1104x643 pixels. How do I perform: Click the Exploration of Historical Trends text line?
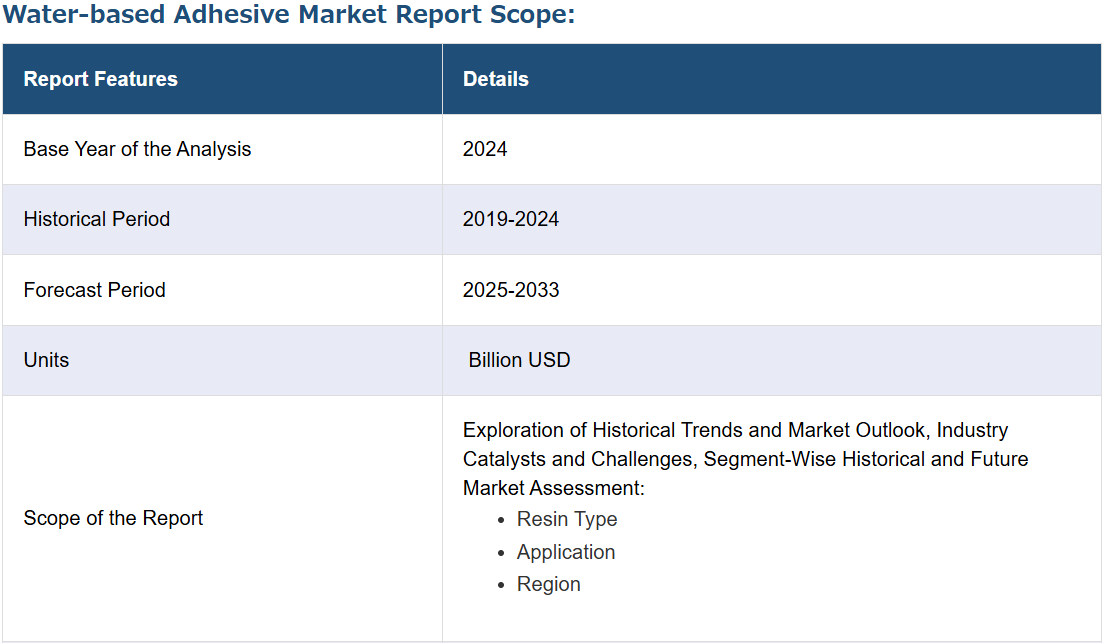tap(735, 430)
